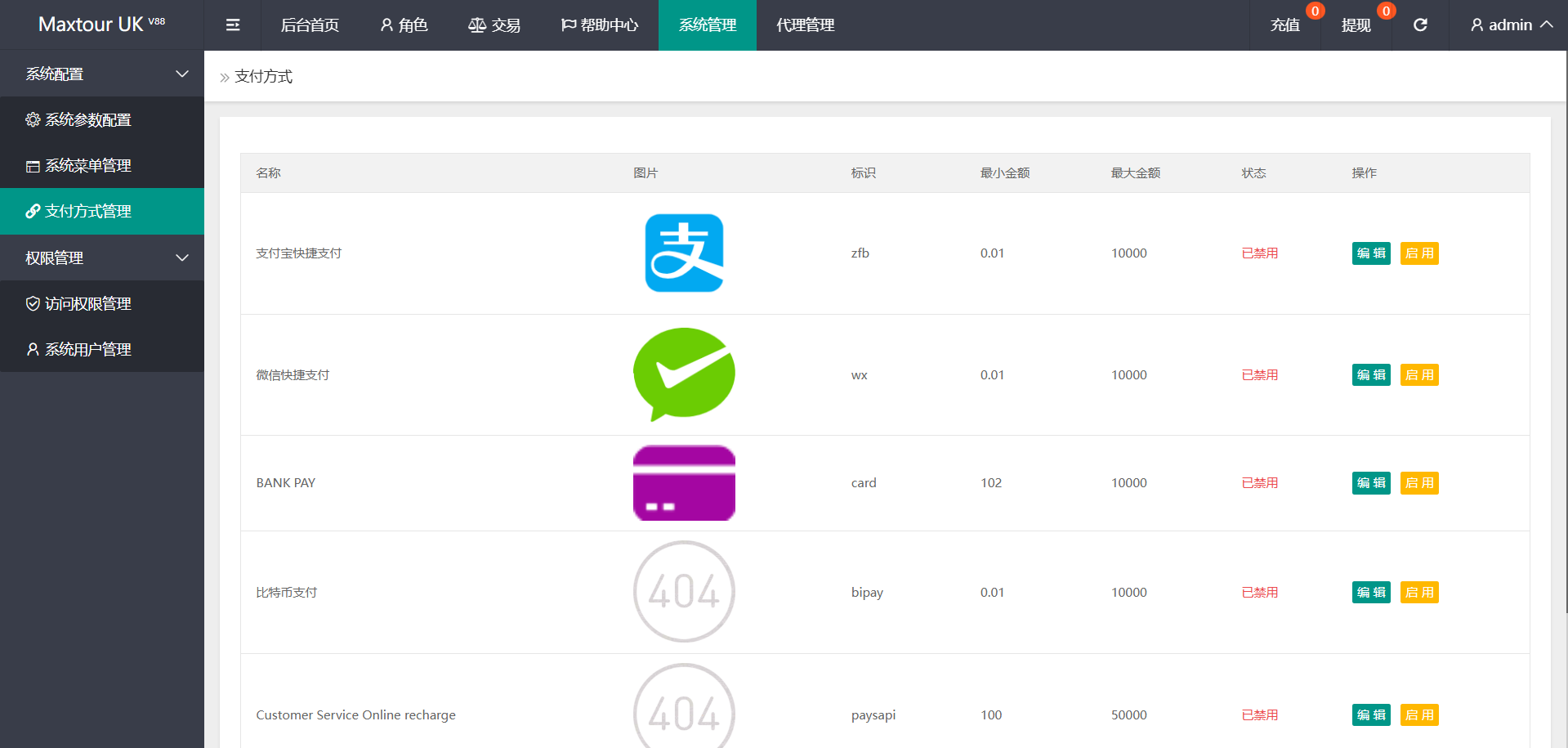This screenshot has width=1568, height=748.
Task: Edit the 微信快捷支付 payment row
Action: pos(1371,375)
